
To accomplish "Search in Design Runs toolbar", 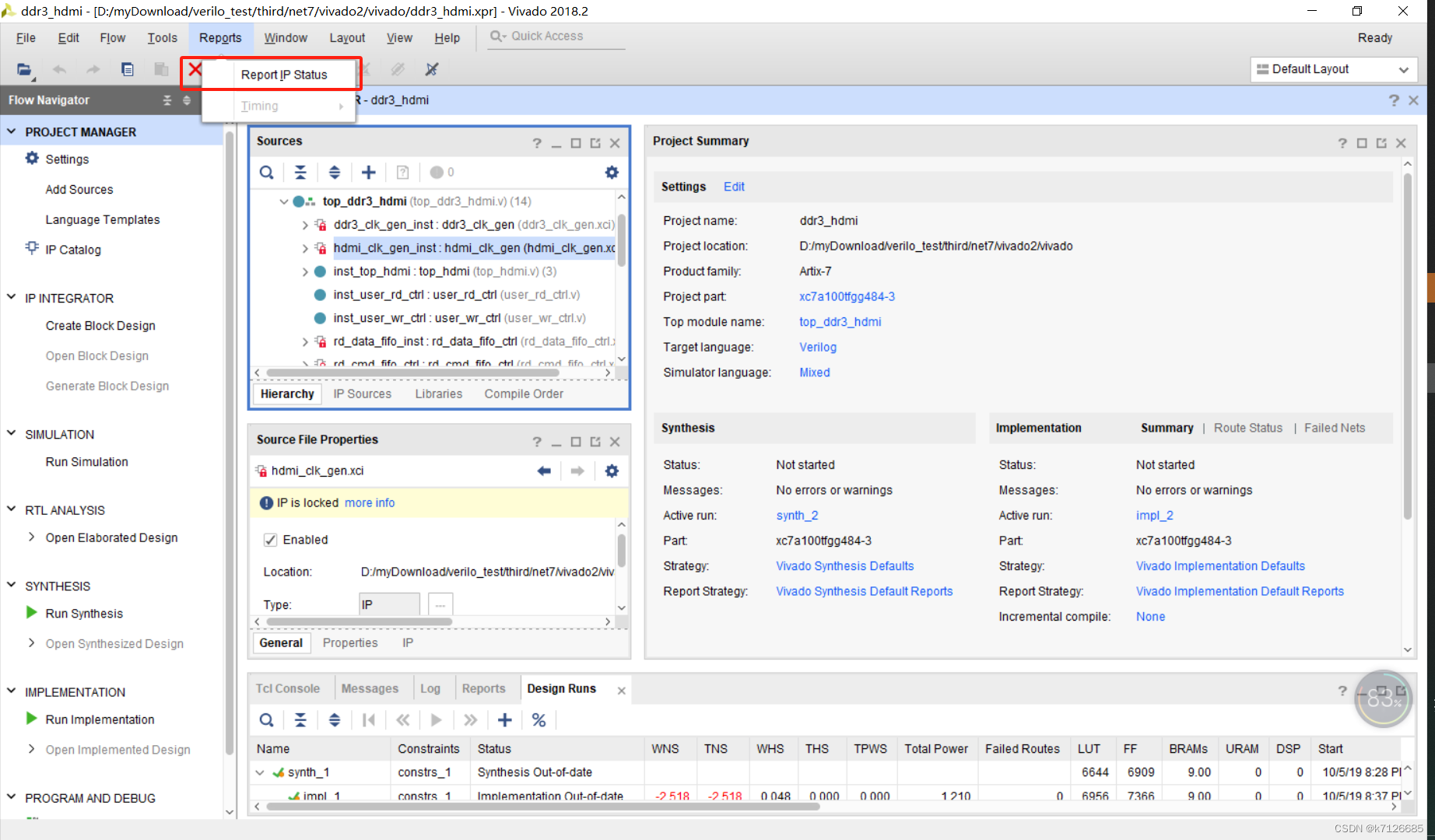I will pos(266,720).
